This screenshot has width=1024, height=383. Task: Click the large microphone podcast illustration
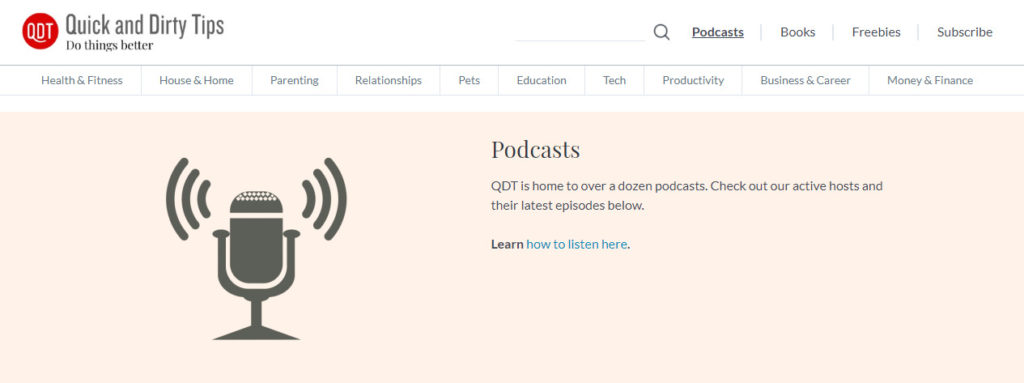256,248
